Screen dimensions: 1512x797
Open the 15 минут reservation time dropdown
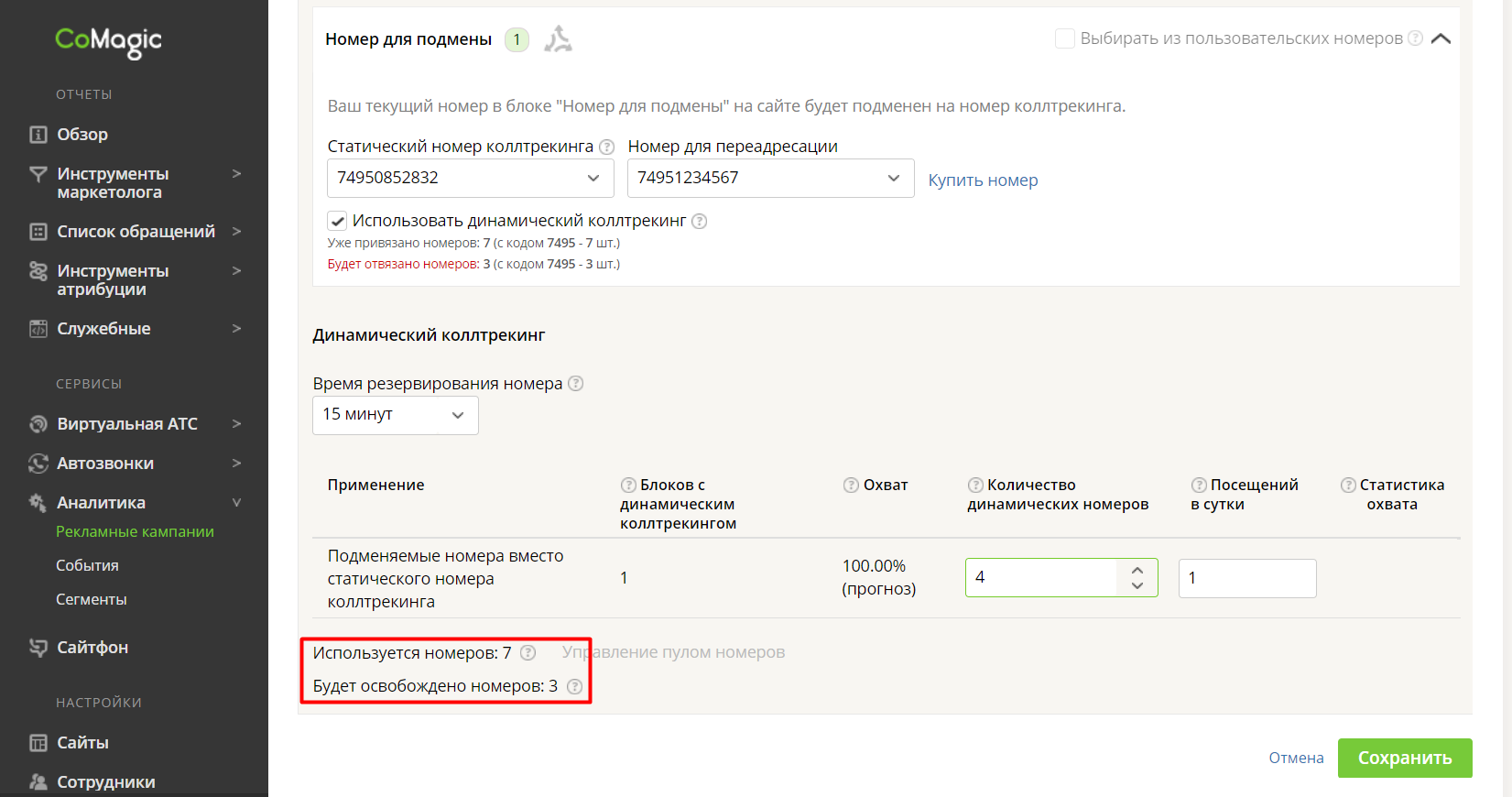[396, 415]
